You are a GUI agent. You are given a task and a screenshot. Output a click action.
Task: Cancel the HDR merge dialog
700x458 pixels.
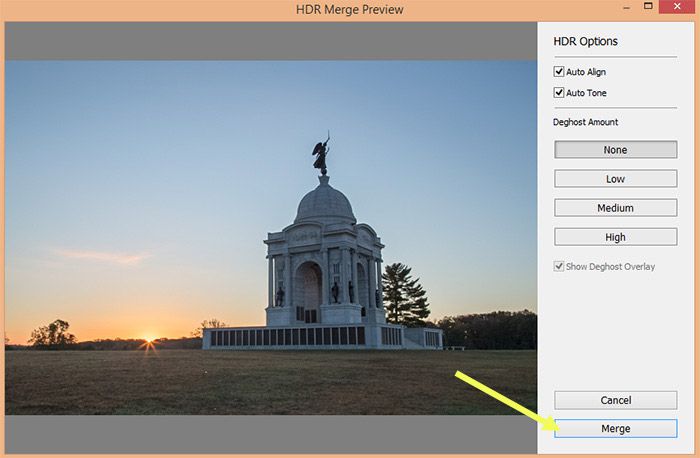615,400
